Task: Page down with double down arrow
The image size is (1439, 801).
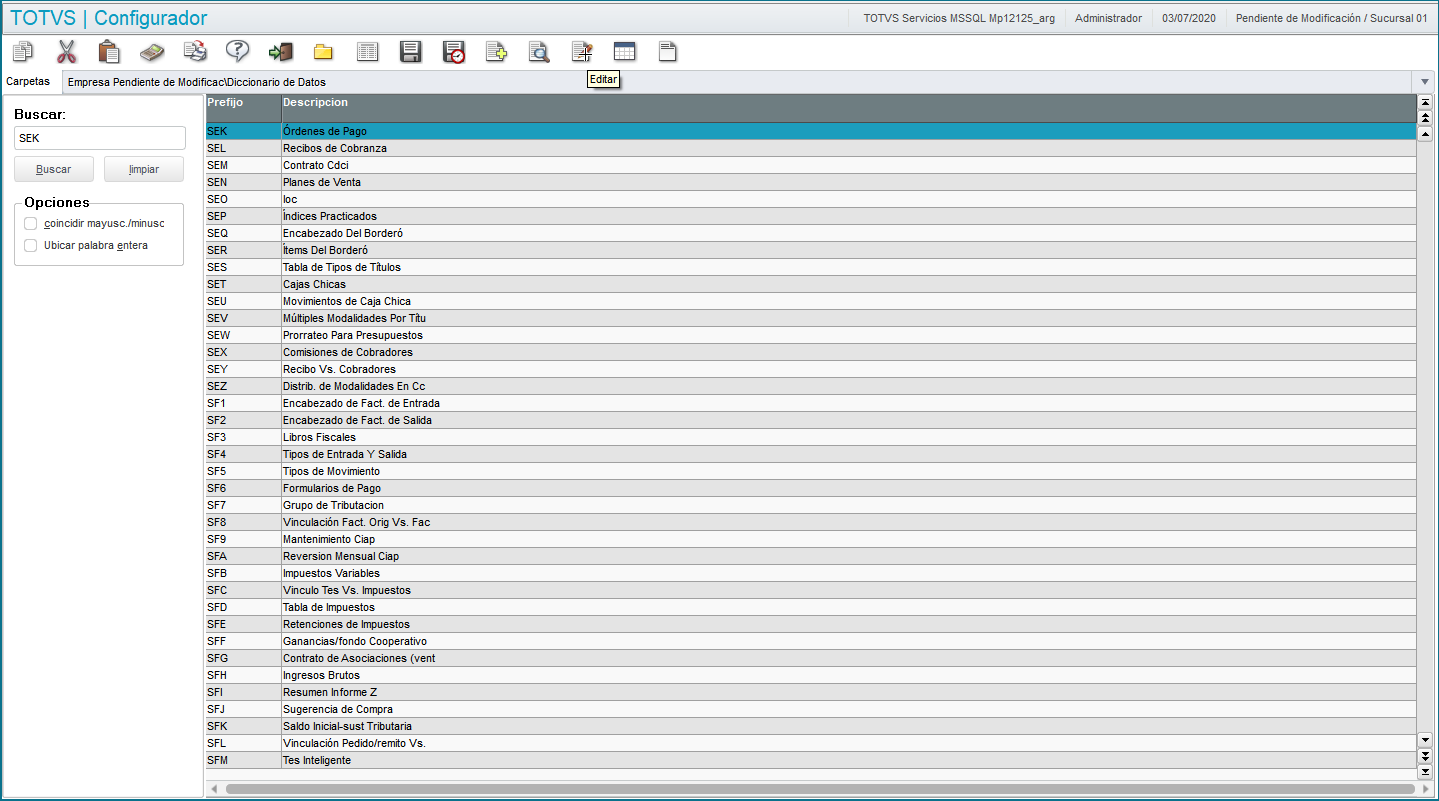Action: pos(1425,755)
